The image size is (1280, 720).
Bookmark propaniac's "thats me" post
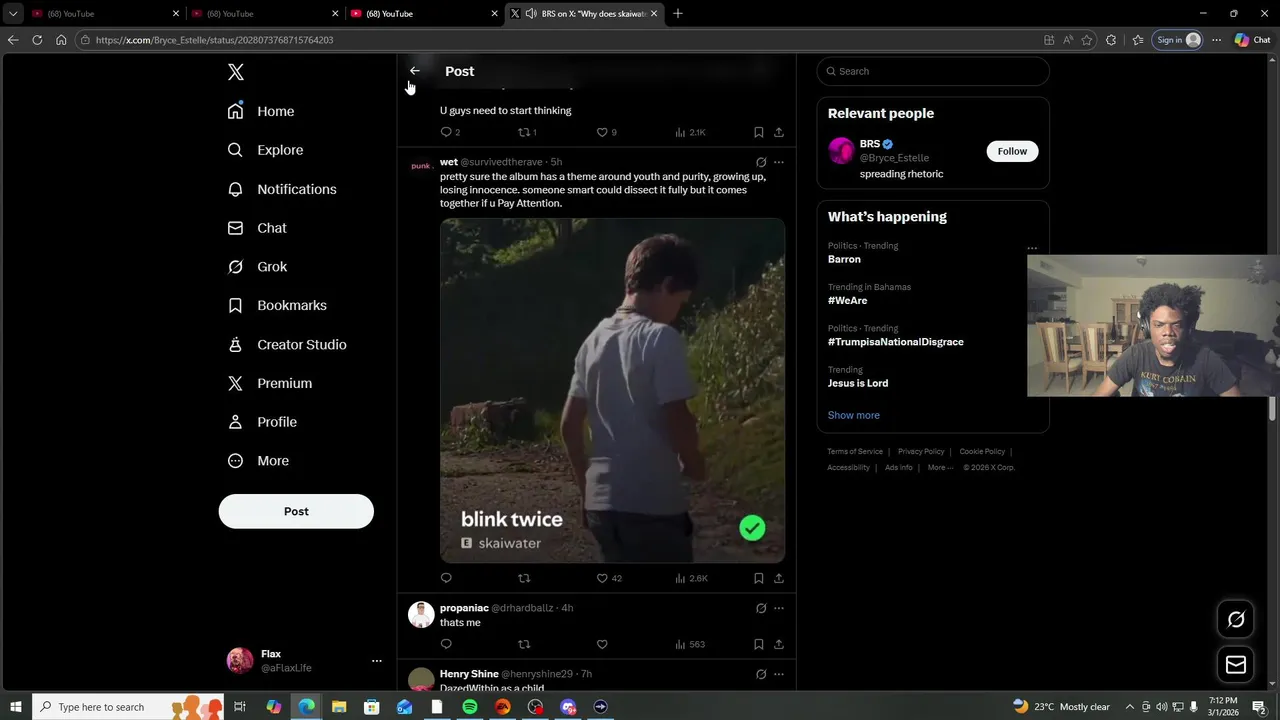(x=759, y=644)
